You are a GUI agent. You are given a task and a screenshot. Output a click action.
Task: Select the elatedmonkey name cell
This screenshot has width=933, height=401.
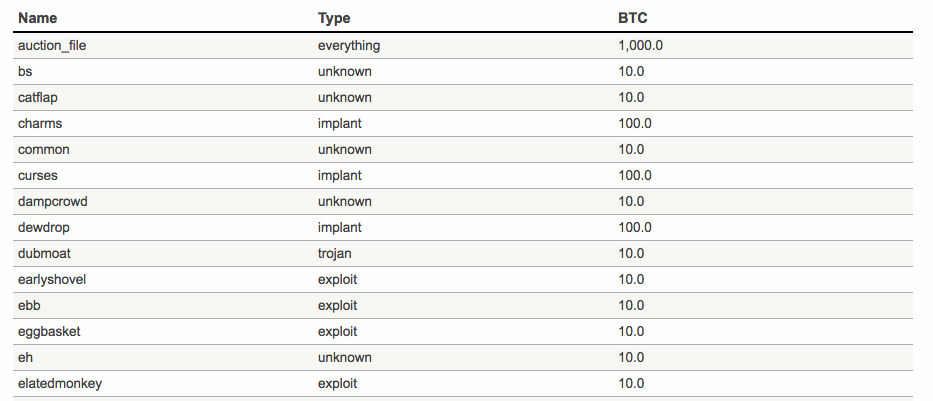[60, 384]
